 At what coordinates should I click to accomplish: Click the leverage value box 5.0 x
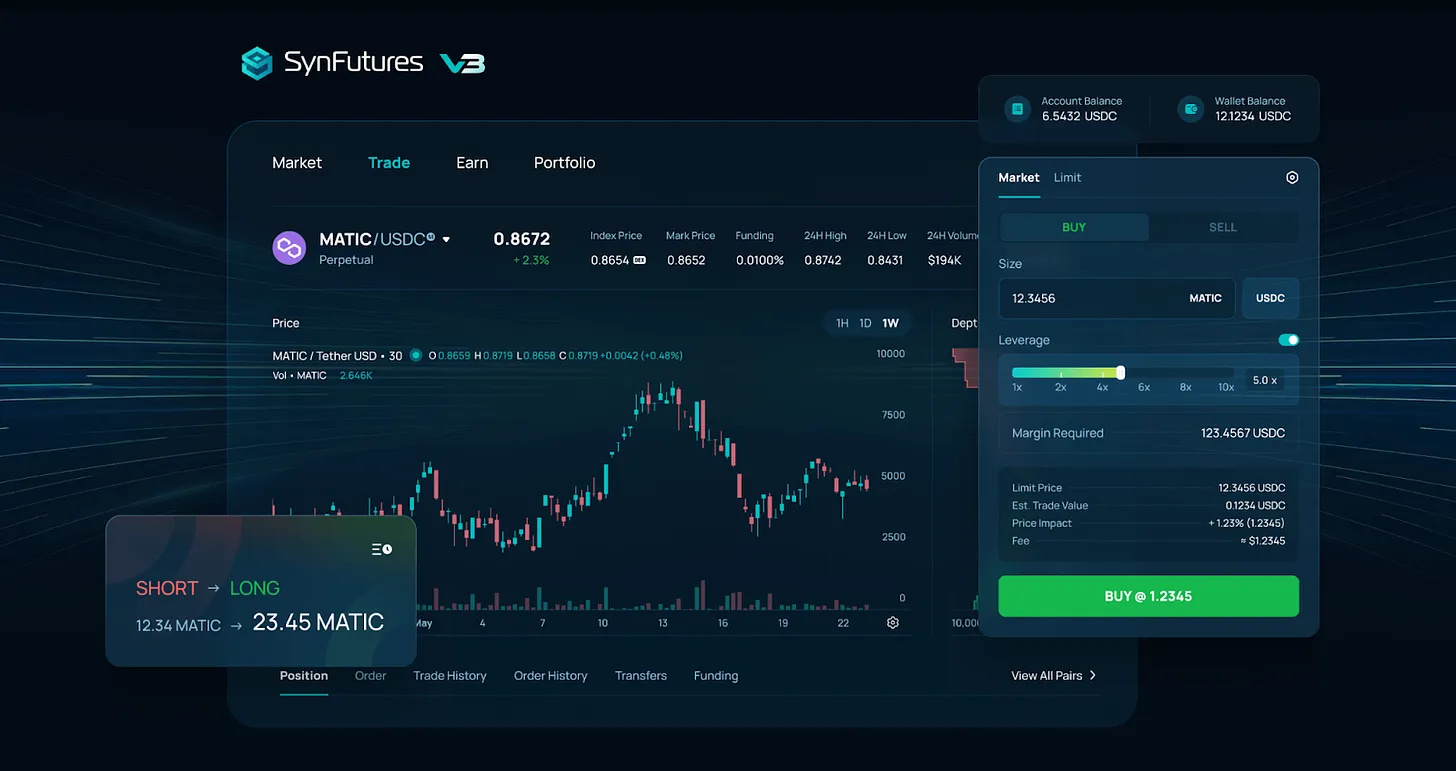pyautogui.click(x=1265, y=380)
